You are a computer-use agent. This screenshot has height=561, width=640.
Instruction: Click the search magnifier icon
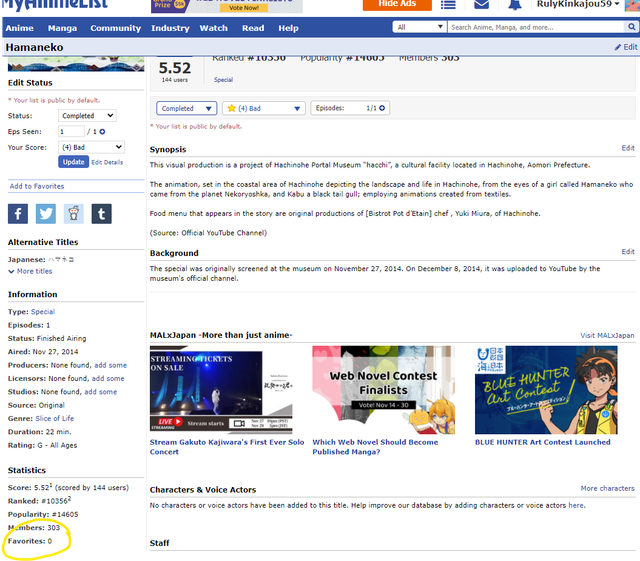(x=629, y=27)
